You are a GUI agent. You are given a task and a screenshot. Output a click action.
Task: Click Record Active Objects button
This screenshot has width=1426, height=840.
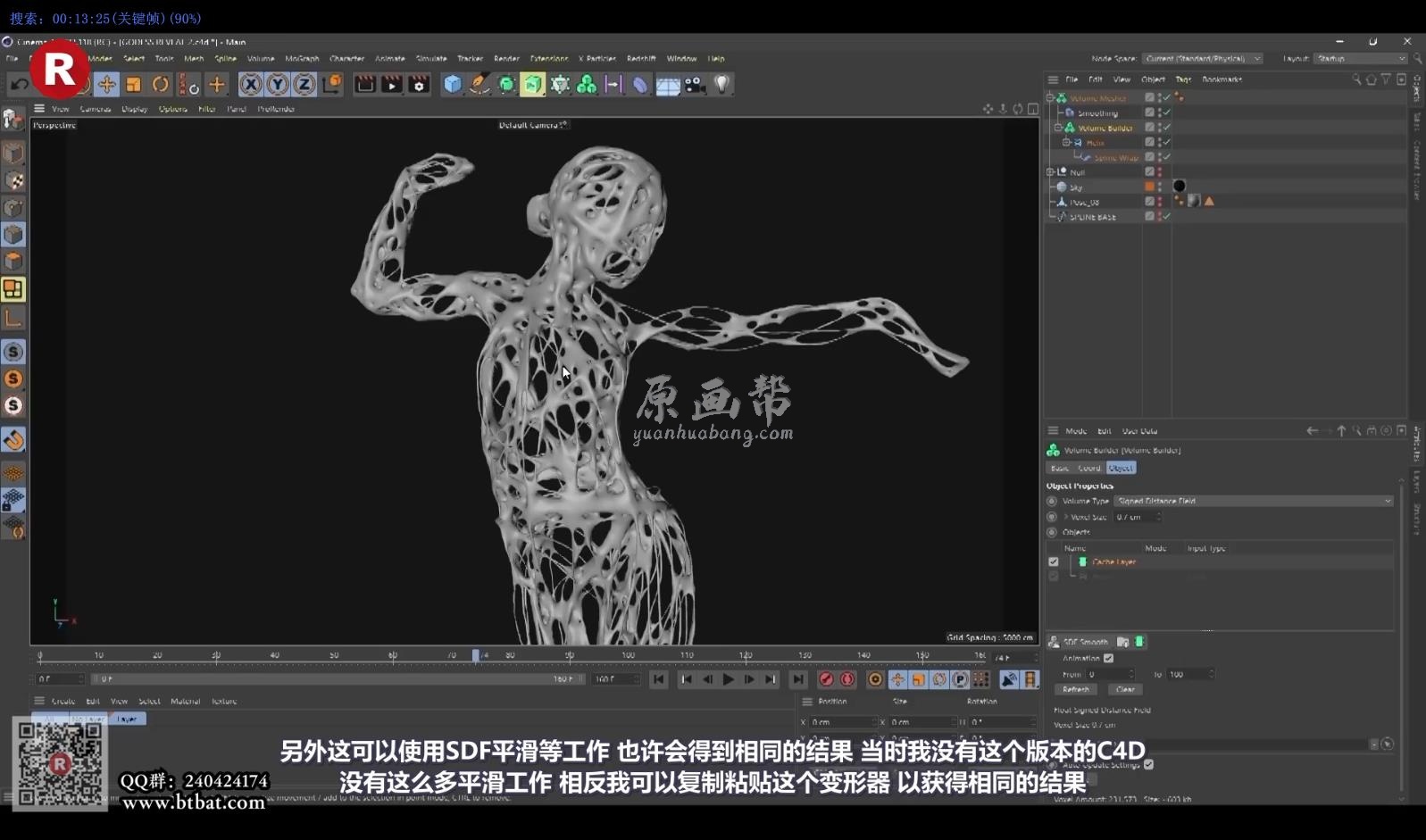point(826,679)
